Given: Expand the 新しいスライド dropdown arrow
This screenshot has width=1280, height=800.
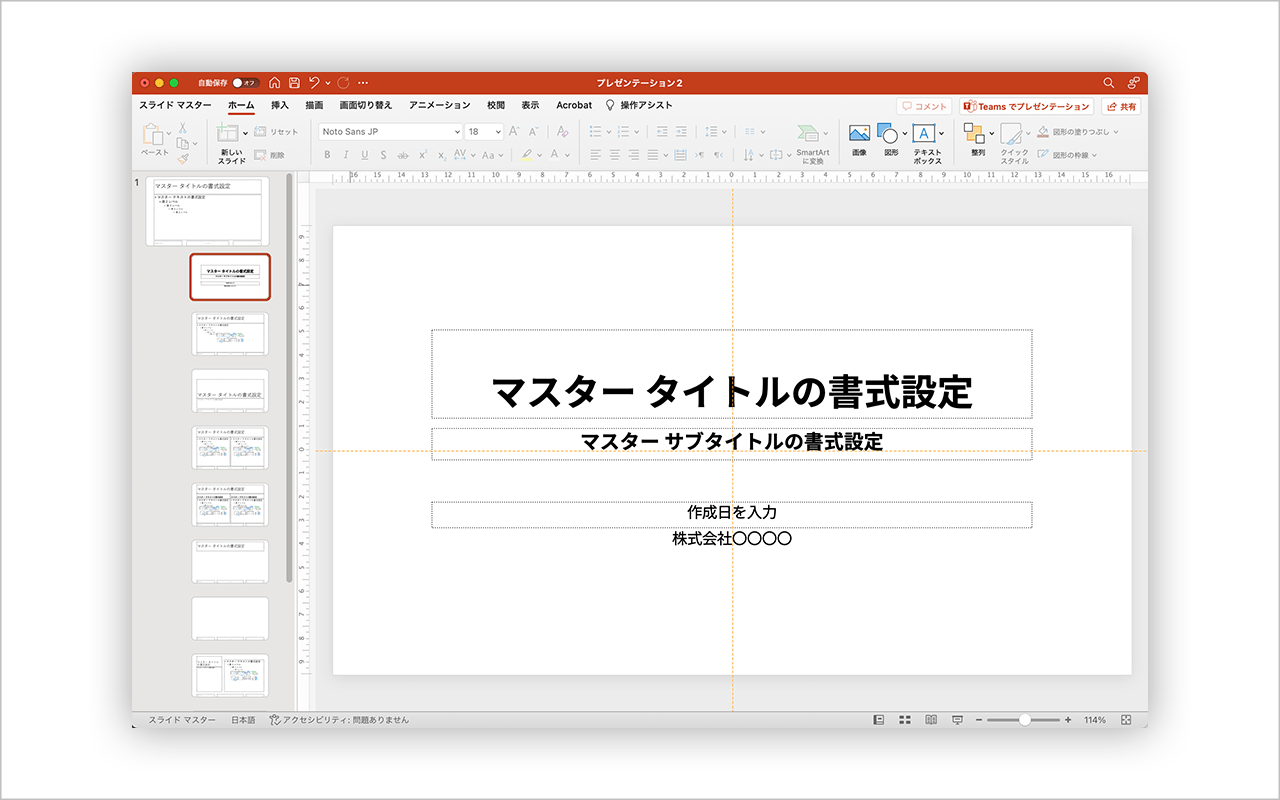Looking at the screenshot, I should pos(245,133).
